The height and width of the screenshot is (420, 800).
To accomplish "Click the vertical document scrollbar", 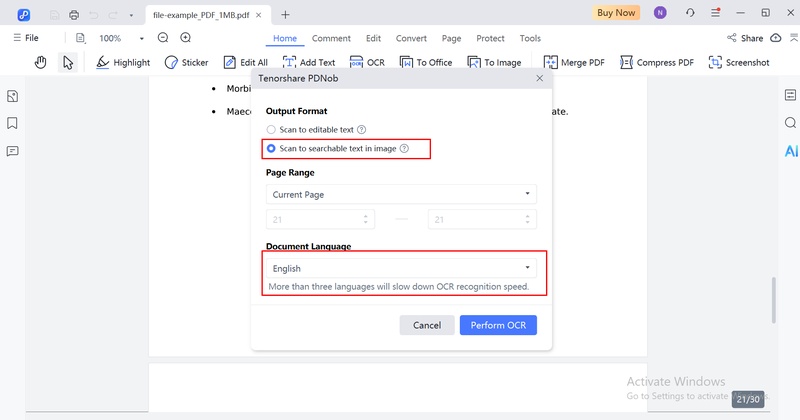I will point(773,300).
